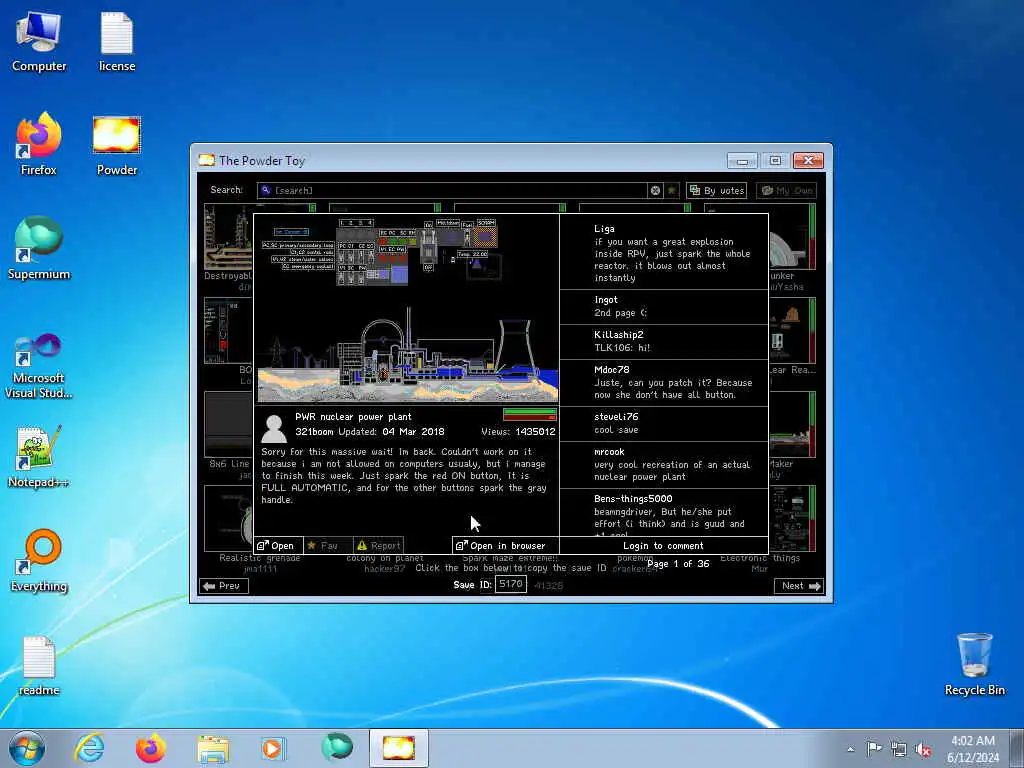Screen dimensions: 1024x768
Task: Maximize The Powder Toy window
Action: pos(775,161)
